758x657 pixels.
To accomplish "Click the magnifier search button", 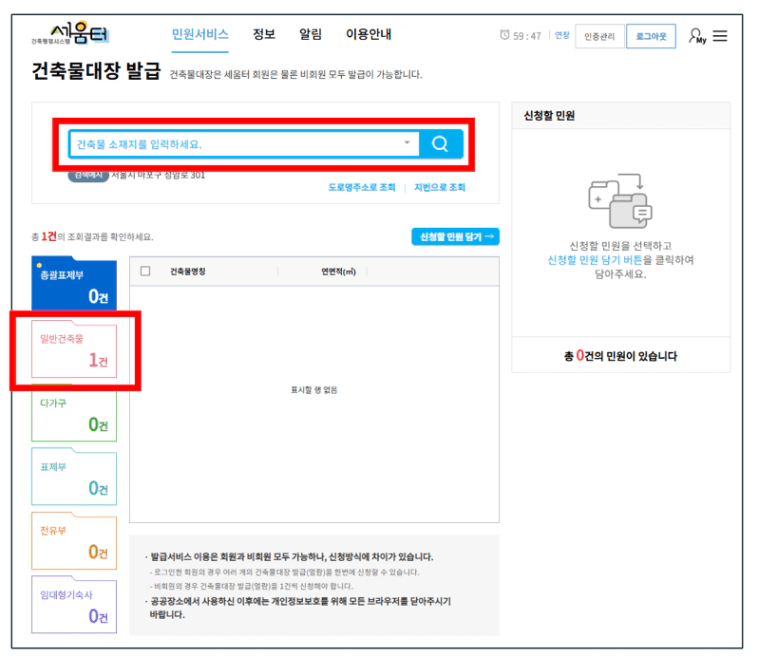I will pyautogui.click(x=440, y=144).
